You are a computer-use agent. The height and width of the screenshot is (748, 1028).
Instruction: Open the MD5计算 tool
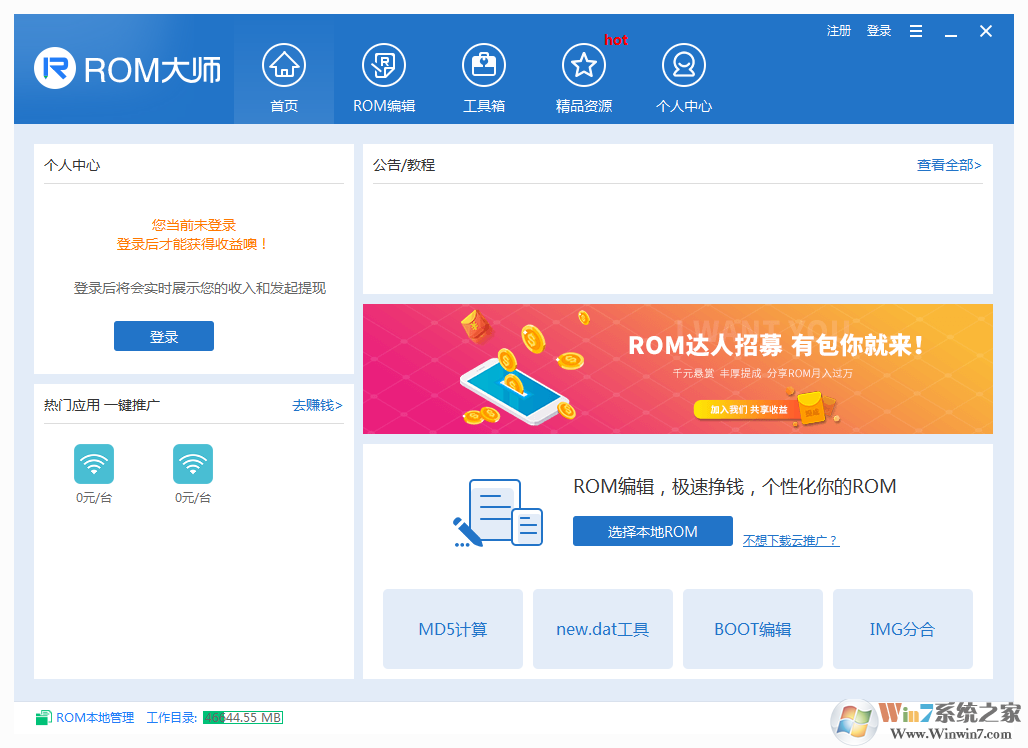pyautogui.click(x=452, y=628)
